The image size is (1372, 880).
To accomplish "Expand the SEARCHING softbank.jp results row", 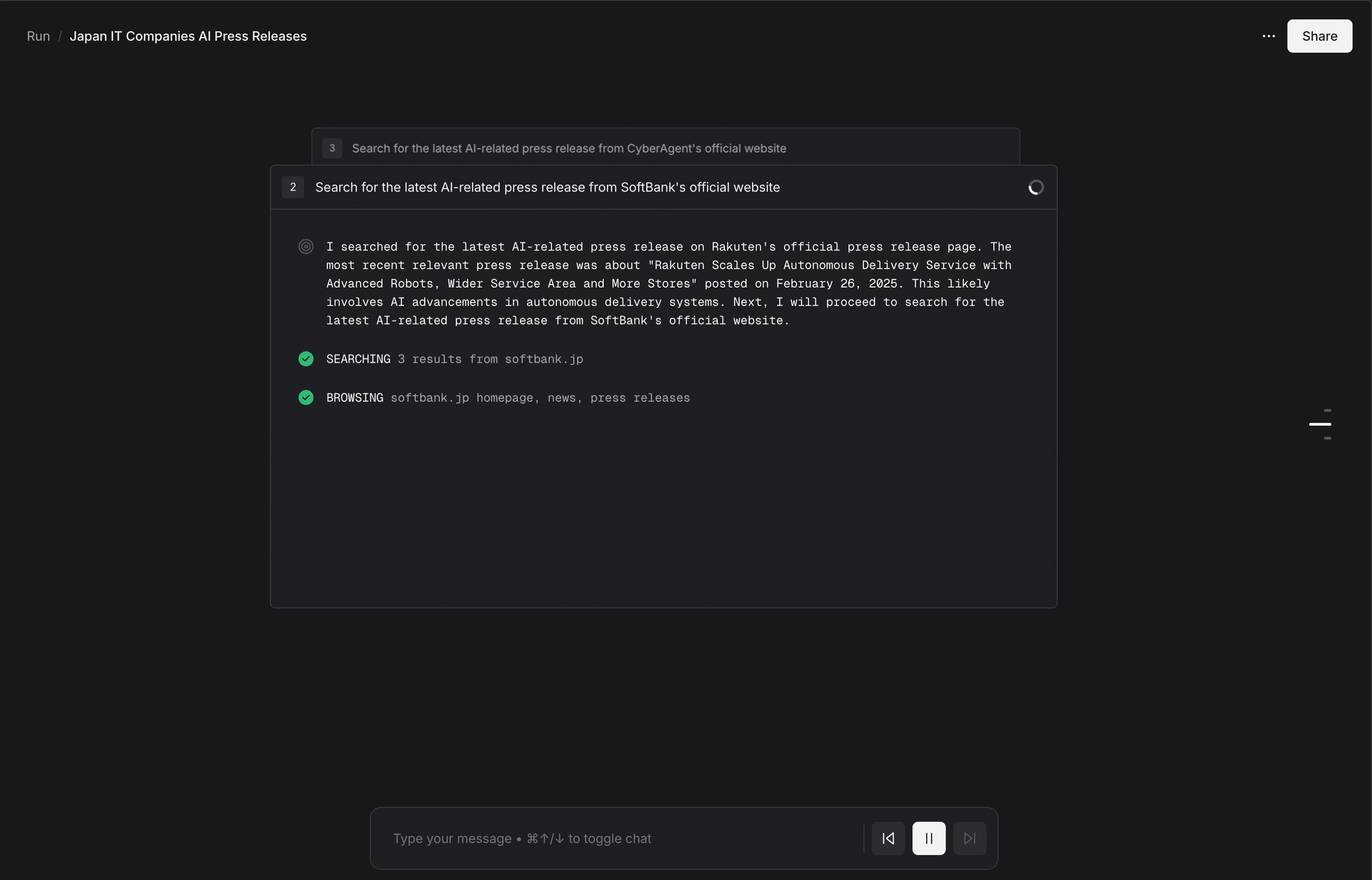I will tap(454, 359).
